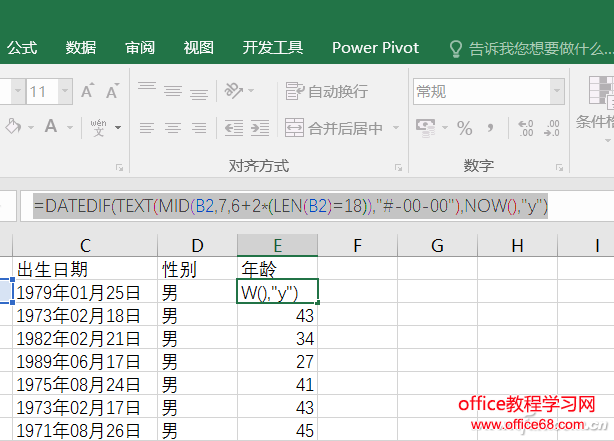Click the conditional formatting icon
This screenshot has height=441, width=614.
(x=601, y=95)
